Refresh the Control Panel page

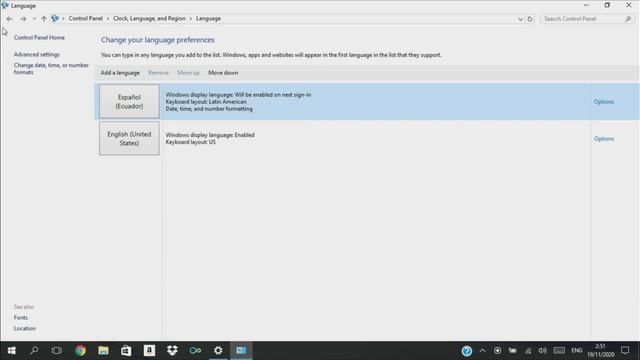click(530, 19)
